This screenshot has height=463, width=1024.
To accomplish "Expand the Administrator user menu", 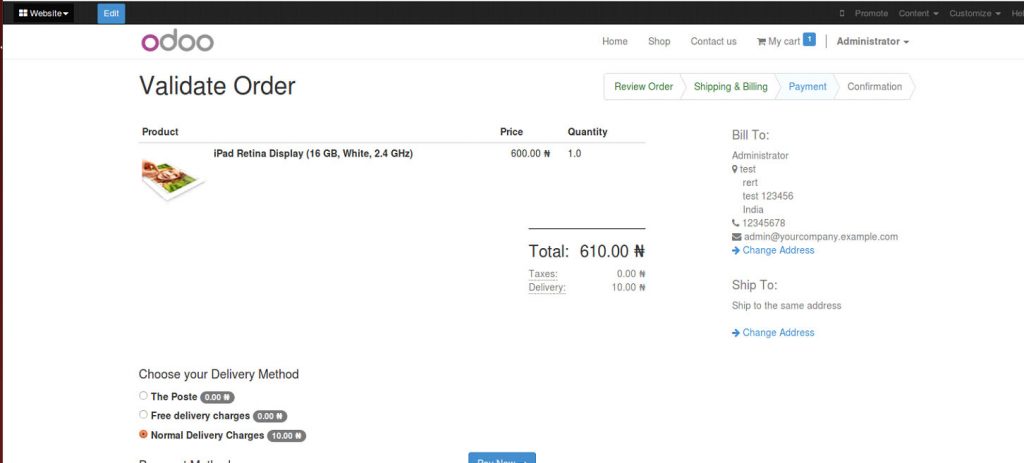I will [872, 41].
